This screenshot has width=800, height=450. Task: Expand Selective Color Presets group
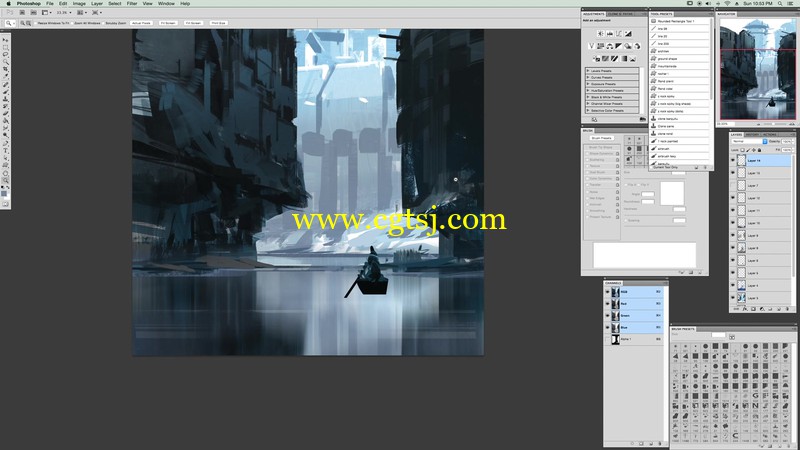pyautogui.click(x=588, y=110)
